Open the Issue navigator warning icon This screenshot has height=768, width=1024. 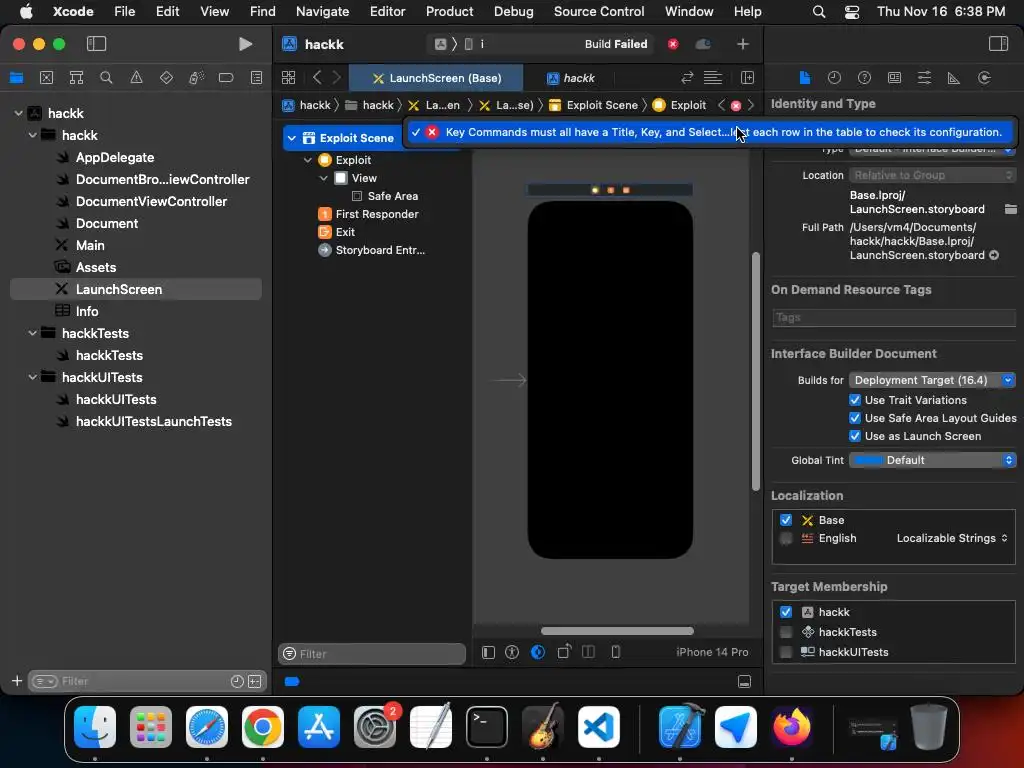136,78
